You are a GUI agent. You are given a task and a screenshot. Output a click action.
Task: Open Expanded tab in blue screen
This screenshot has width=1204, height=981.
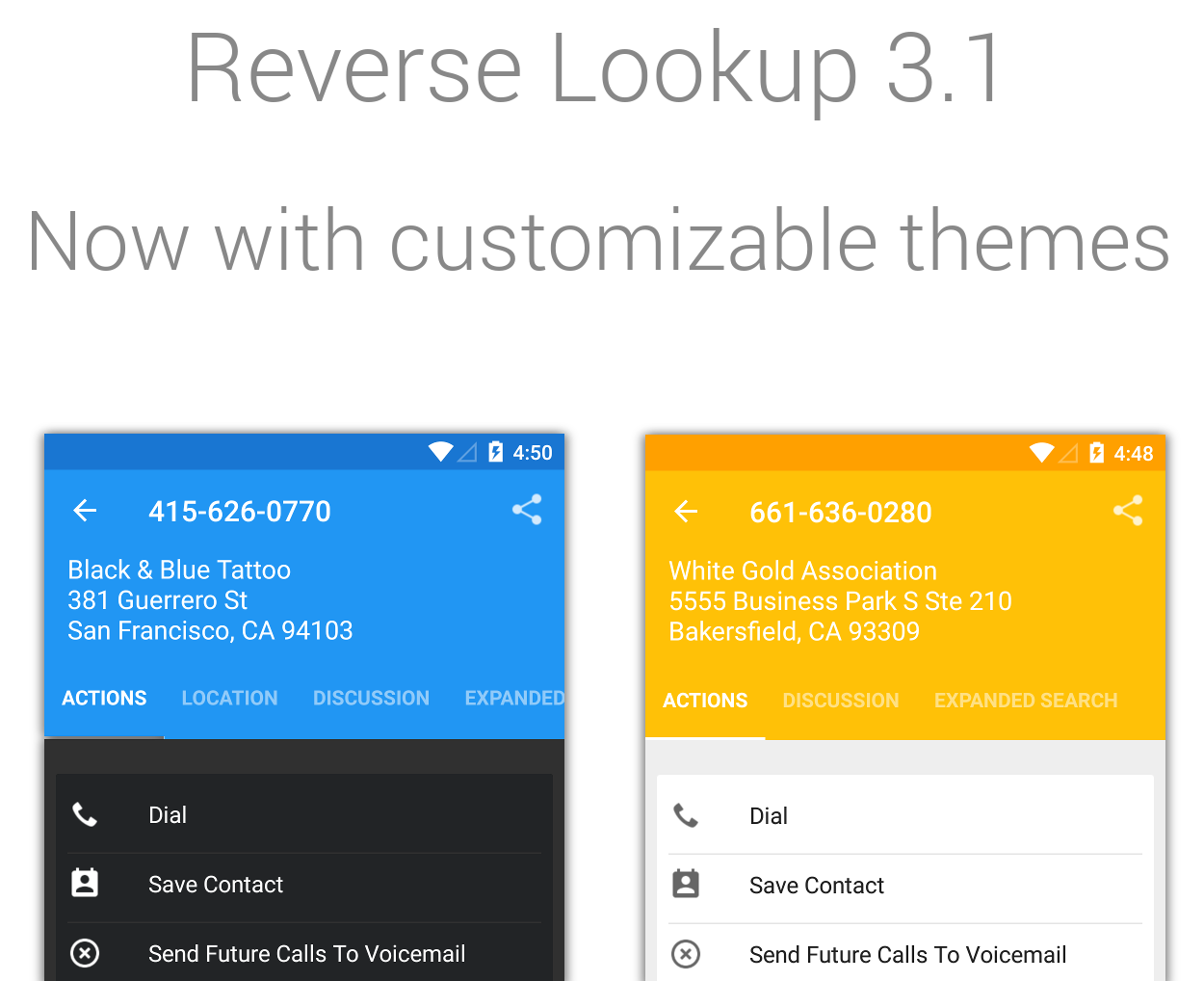513,699
